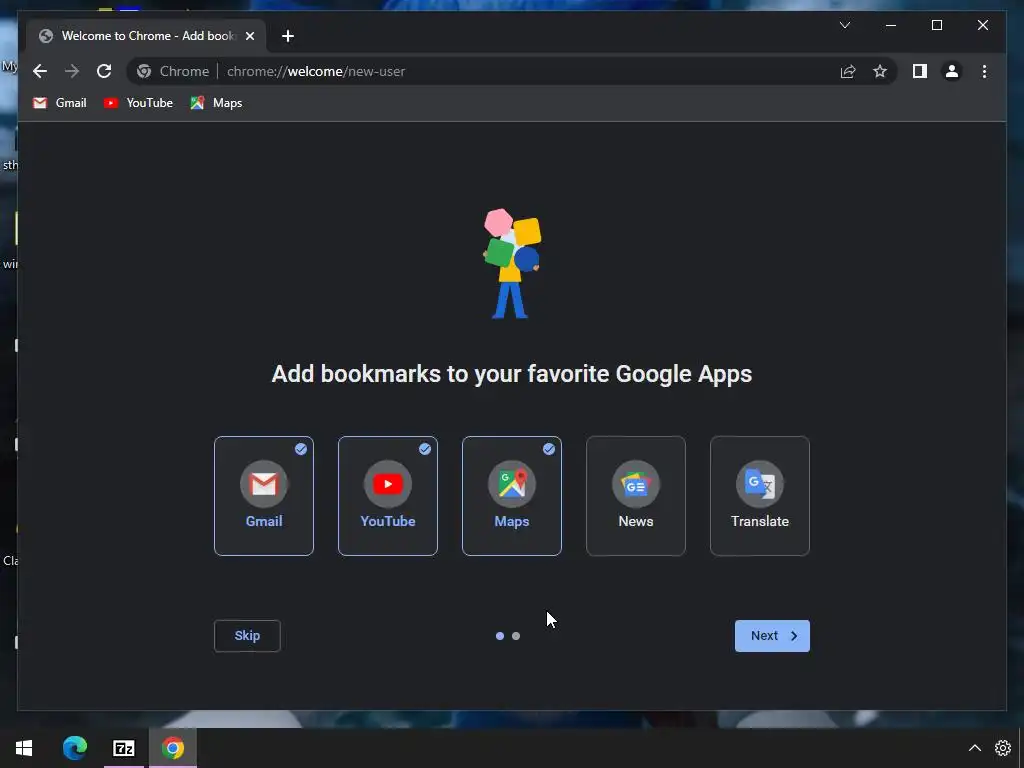The width and height of the screenshot is (1024, 768).
Task: Click the Chrome site info chip in the address bar
Action: [174, 71]
